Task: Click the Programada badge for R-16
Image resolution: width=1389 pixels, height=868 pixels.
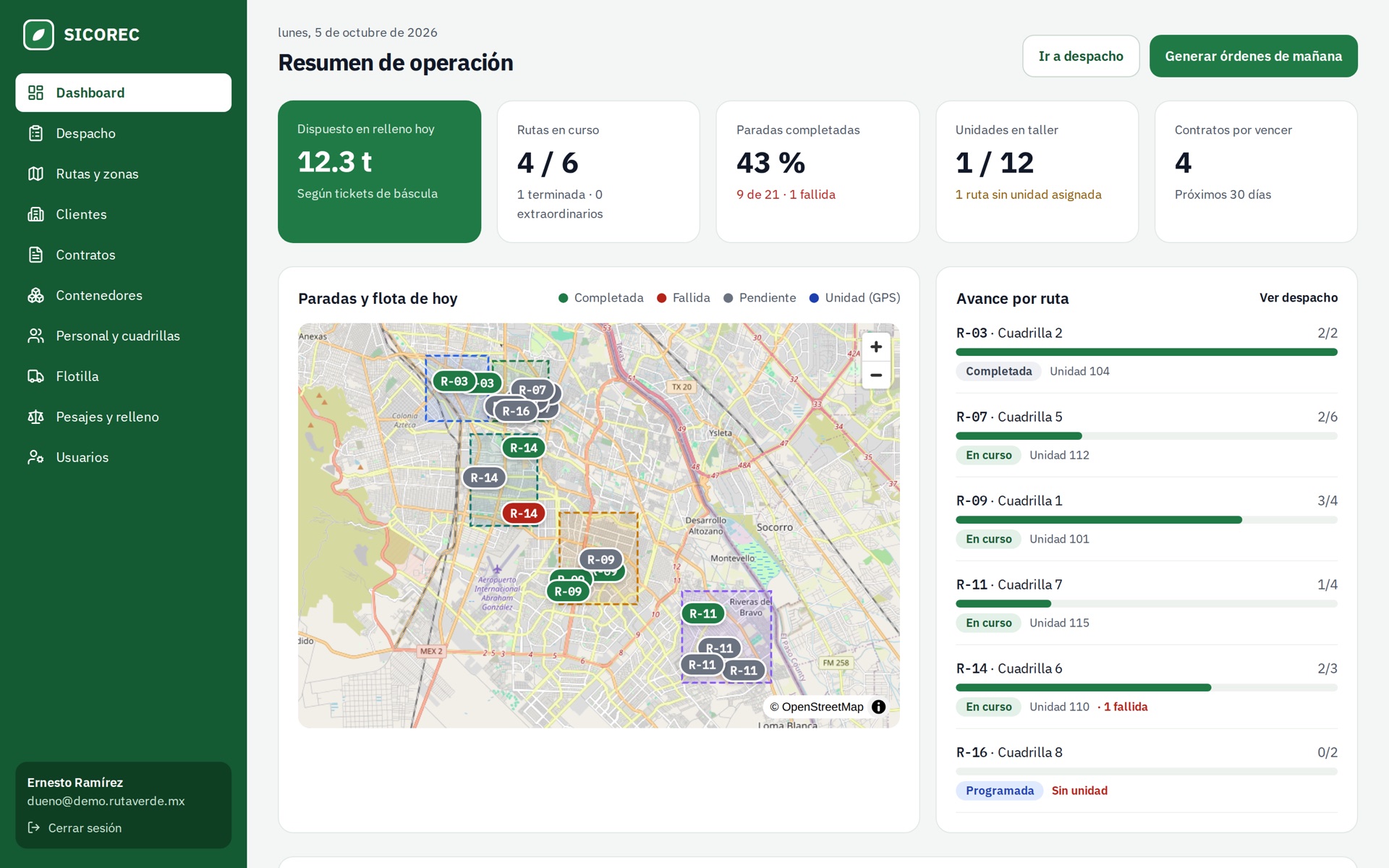Action: [x=999, y=791]
